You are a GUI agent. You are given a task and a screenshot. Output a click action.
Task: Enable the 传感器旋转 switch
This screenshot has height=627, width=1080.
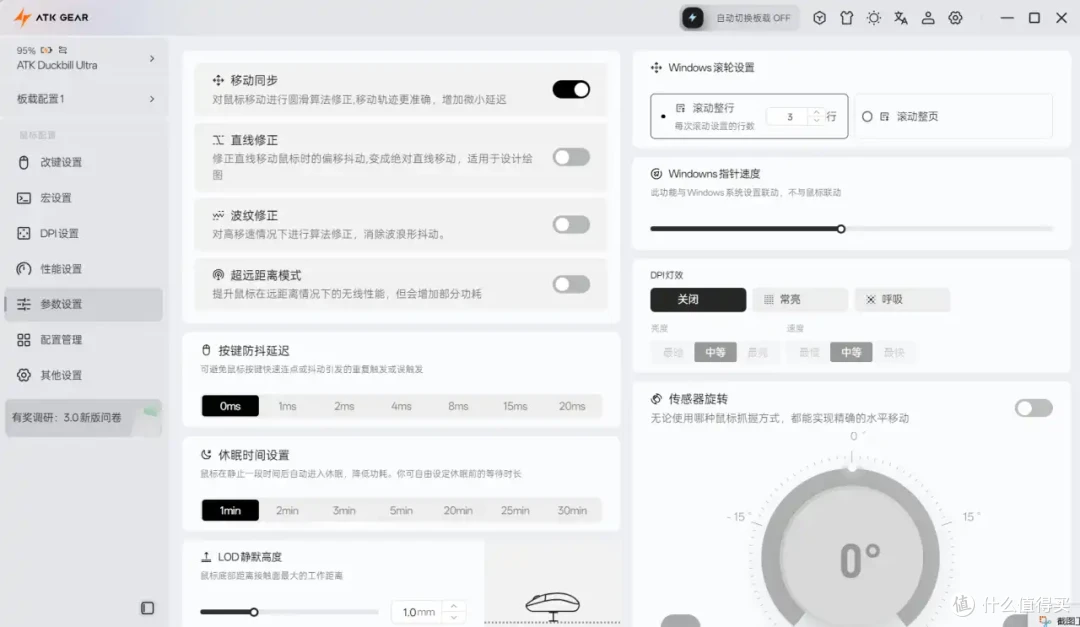click(x=1033, y=408)
